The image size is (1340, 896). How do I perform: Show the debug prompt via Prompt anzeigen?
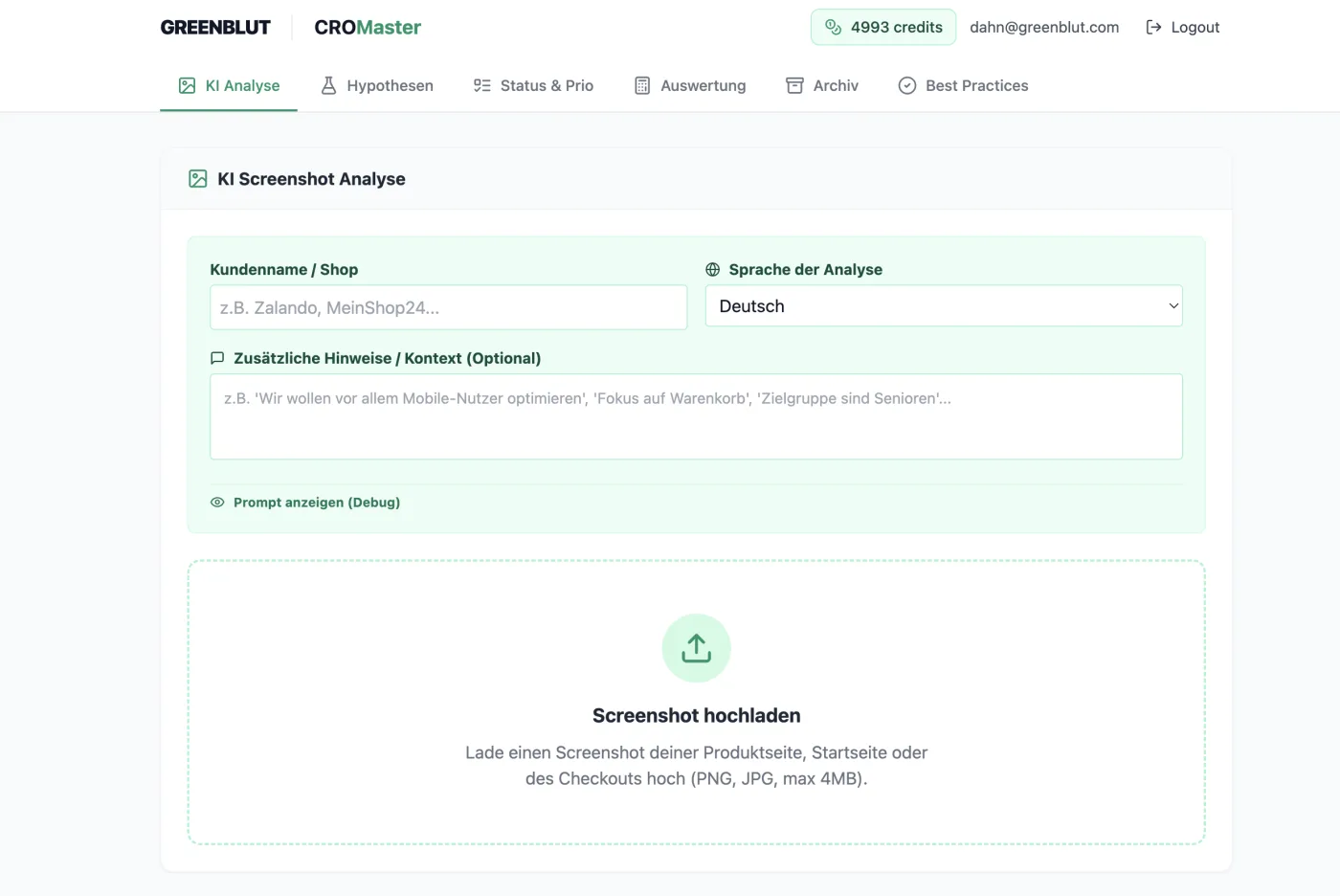coord(305,502)
